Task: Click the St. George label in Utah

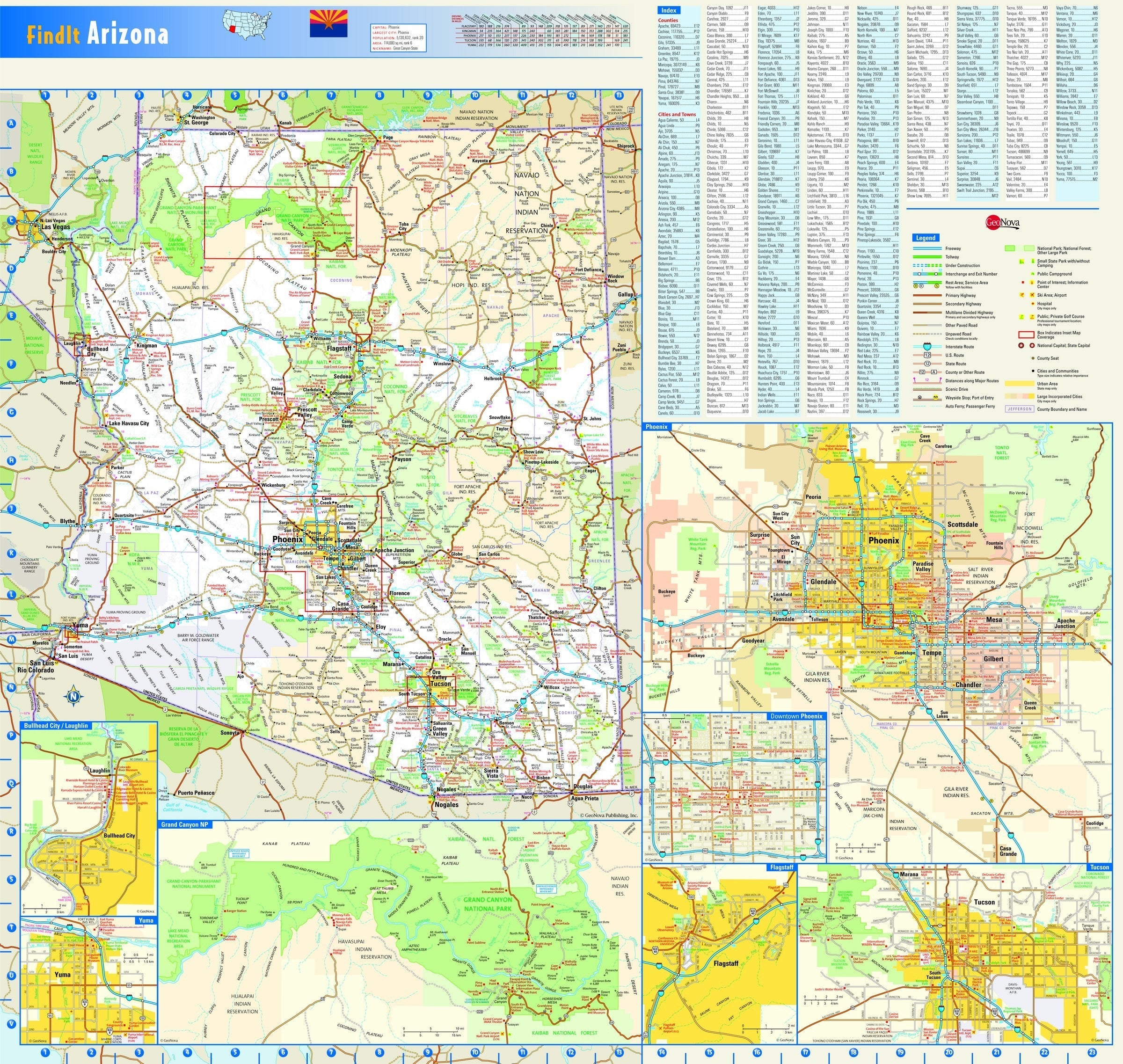Action: point(196,122)
